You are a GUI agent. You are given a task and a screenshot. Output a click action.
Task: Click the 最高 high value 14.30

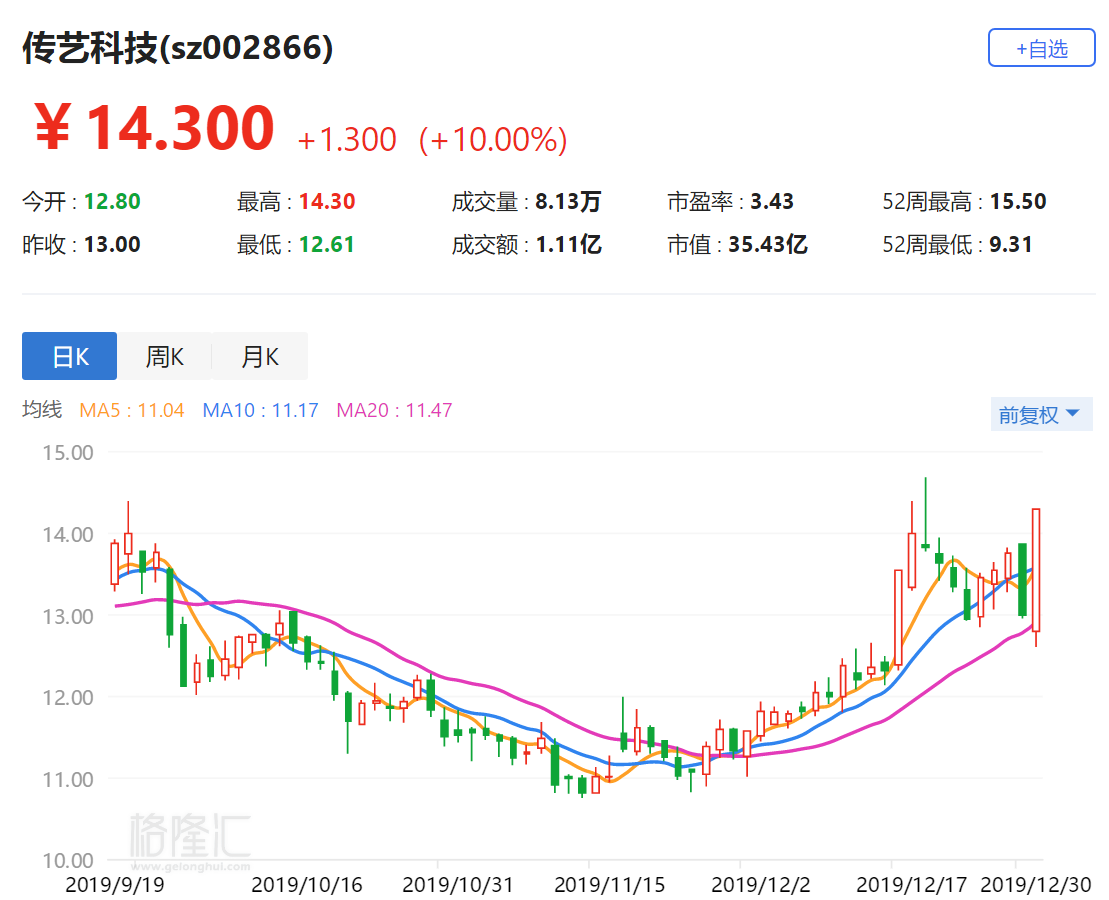(x=327, y=202)
